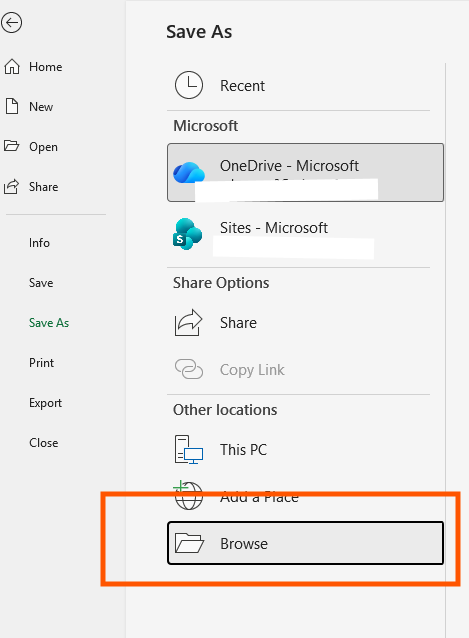Click the Add a Place globe icon
Screen dimensions: 469x638
point(188,495)
